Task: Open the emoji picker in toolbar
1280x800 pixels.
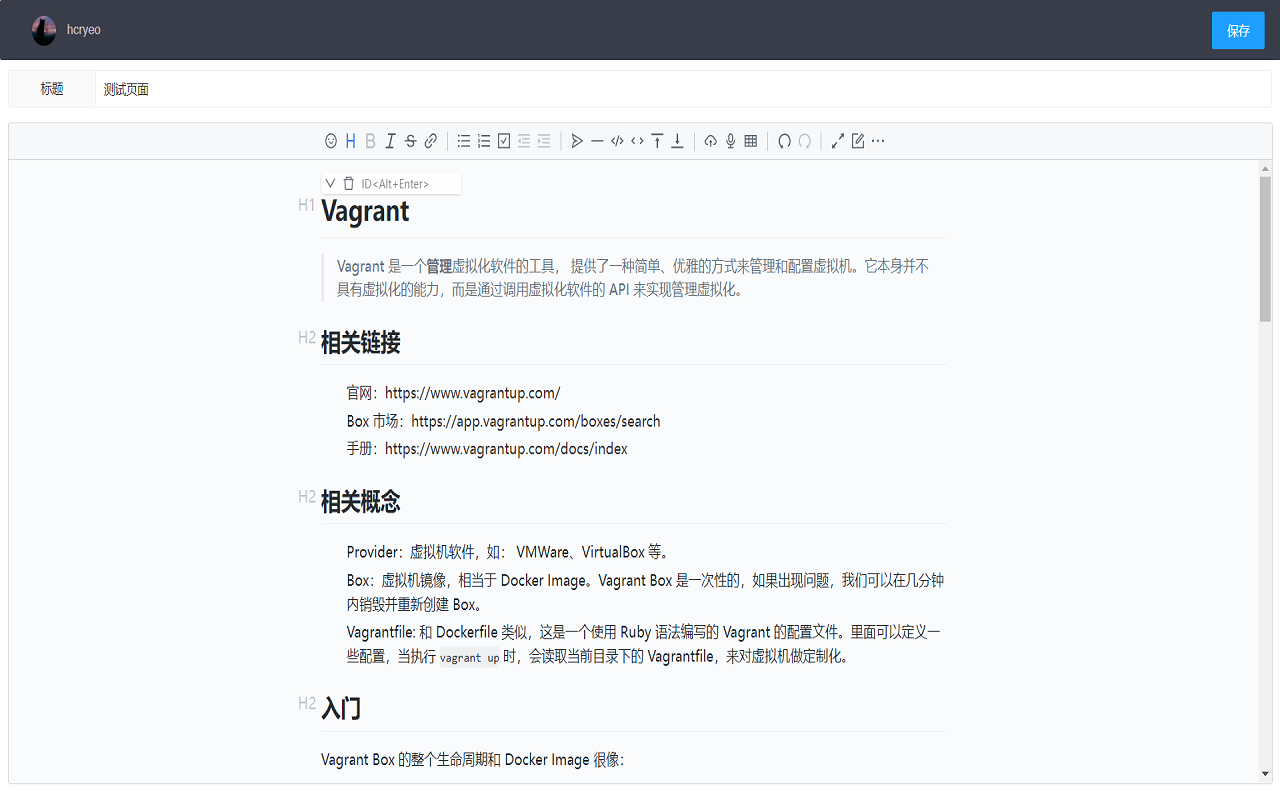Action: point(331,141)
